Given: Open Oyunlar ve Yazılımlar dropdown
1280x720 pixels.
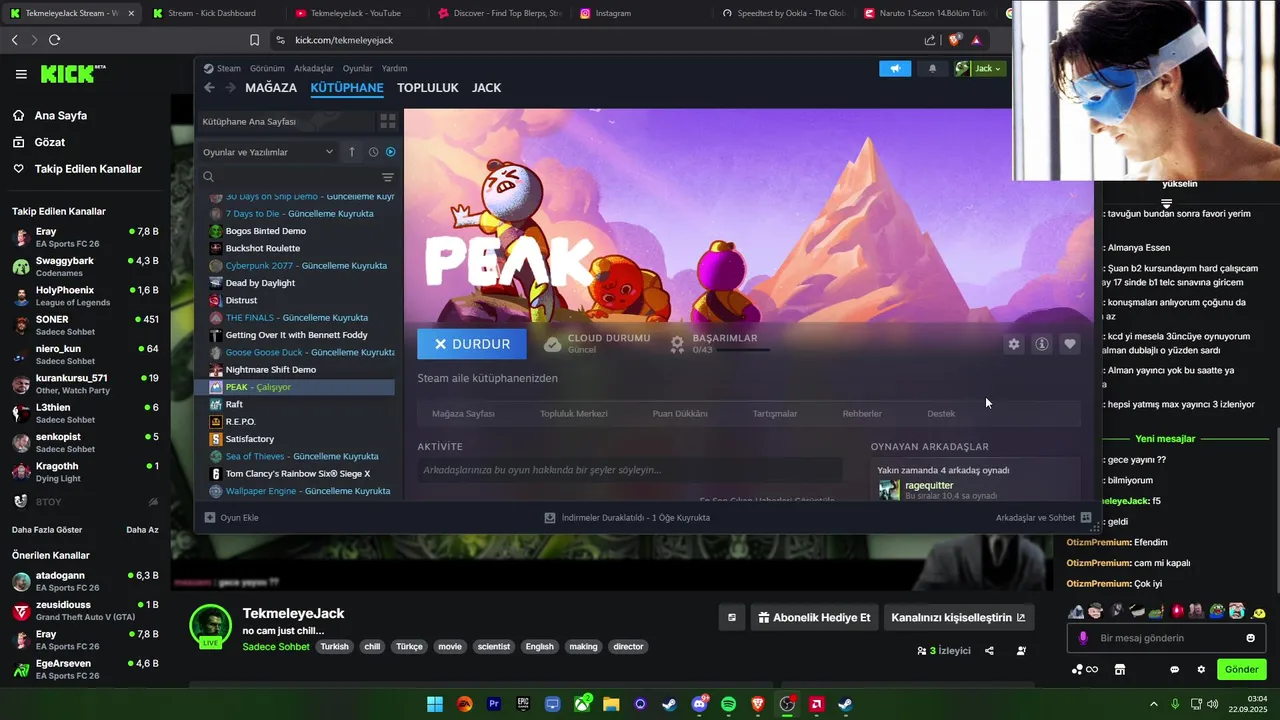Looking at the screenshot, I should click(267, 152).
